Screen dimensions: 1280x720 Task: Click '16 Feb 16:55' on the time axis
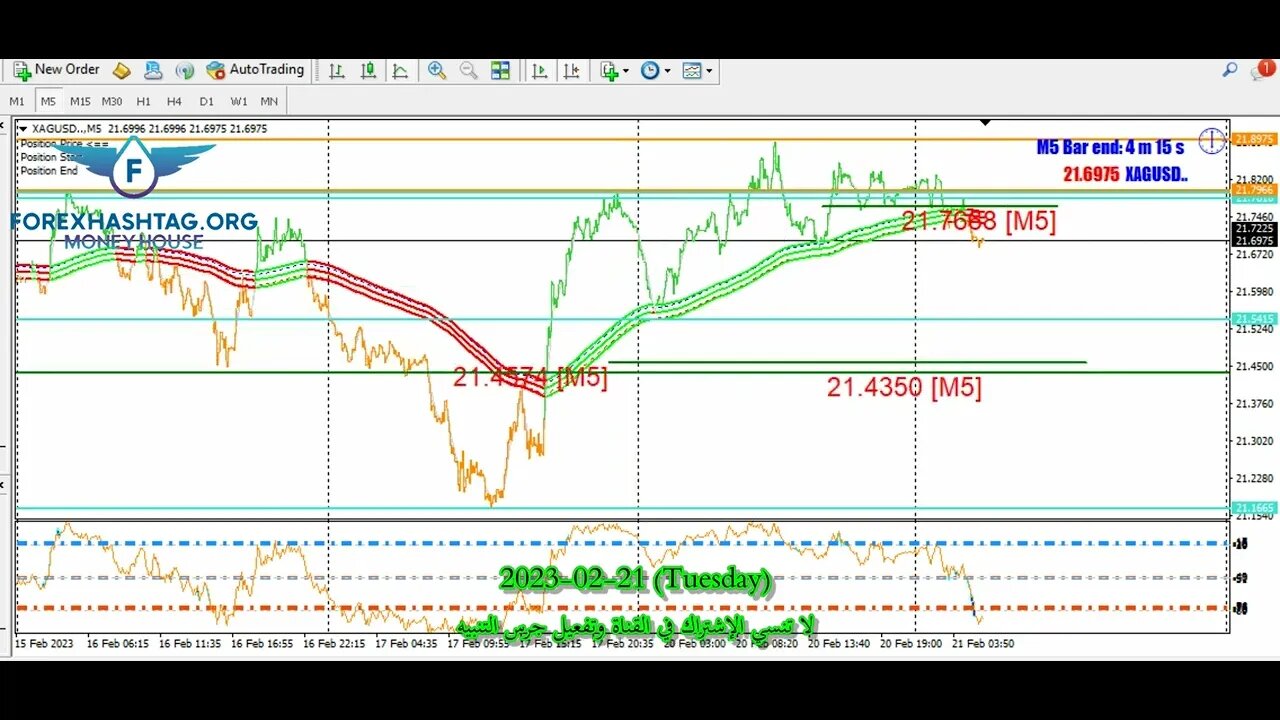[263, 644]
